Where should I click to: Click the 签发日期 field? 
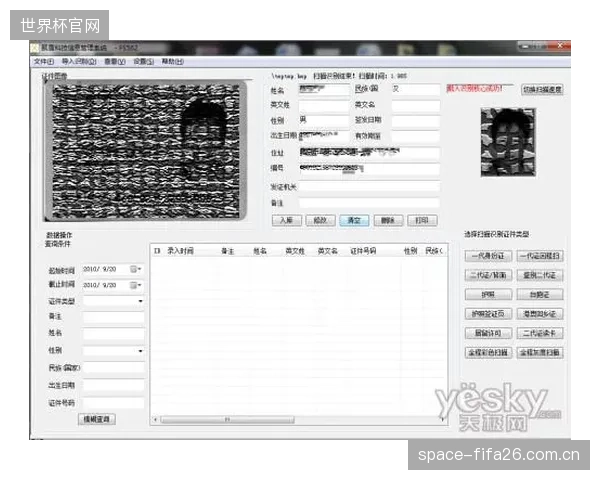click(416, 120)
